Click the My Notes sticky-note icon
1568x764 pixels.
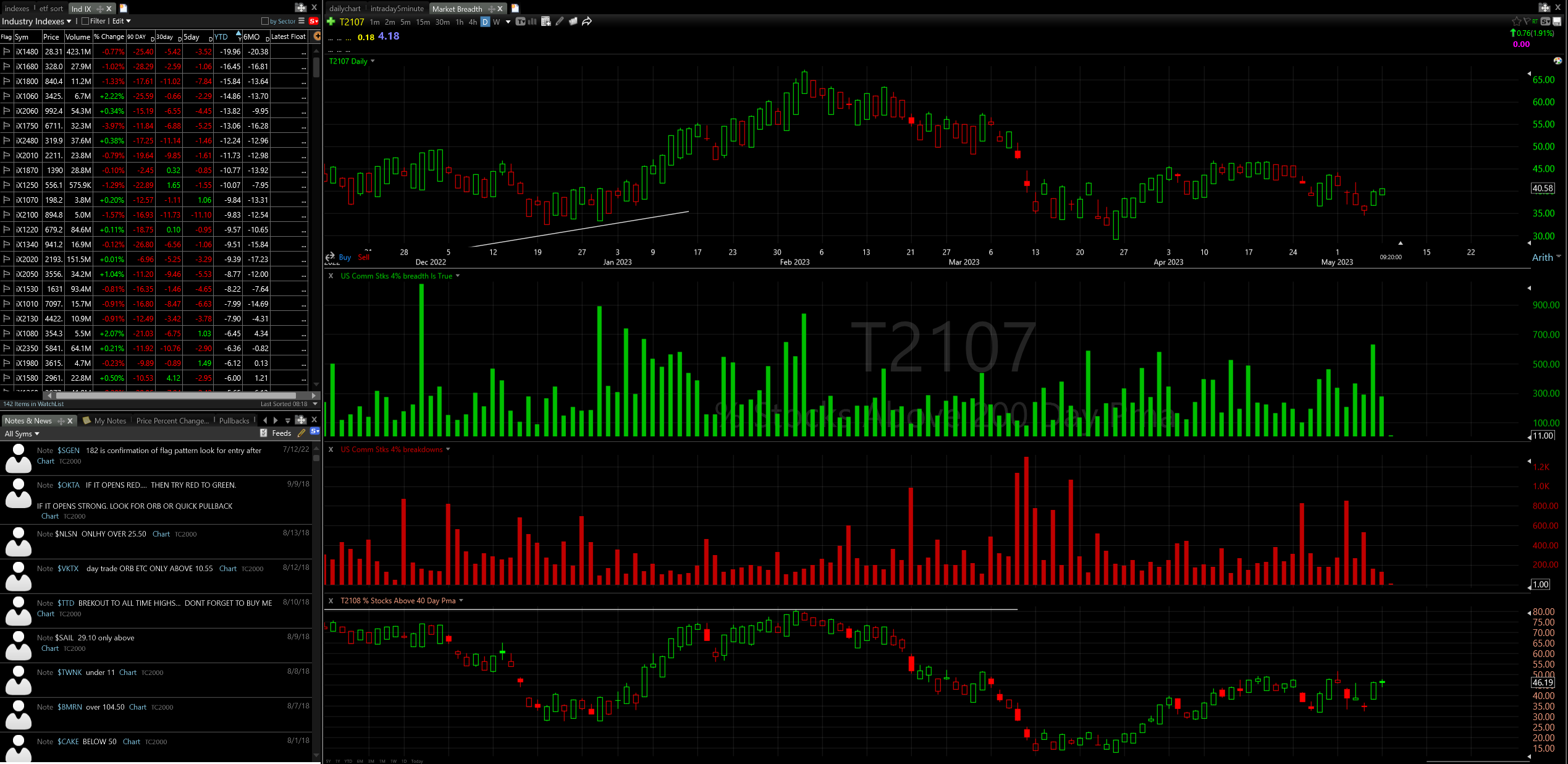click(x=87, y=420)
